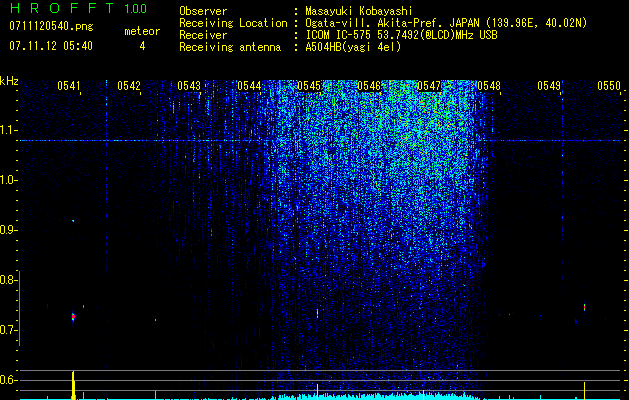Click the meteor echo near 0545 at 0.73 kHz
This screenshot has height=400, width=629.
[x=317, y=313]
